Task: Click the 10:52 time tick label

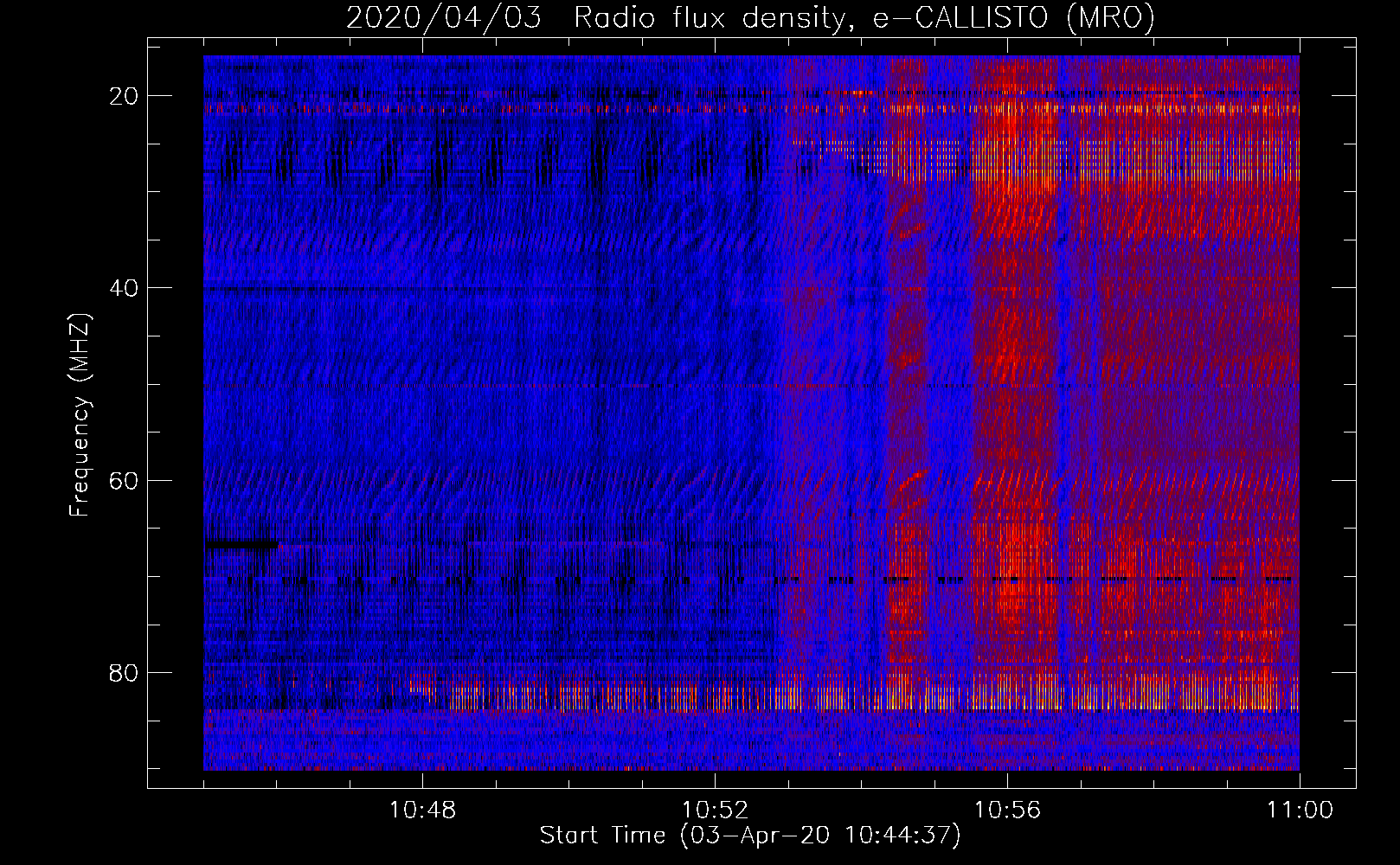Action: click(715, 811)
